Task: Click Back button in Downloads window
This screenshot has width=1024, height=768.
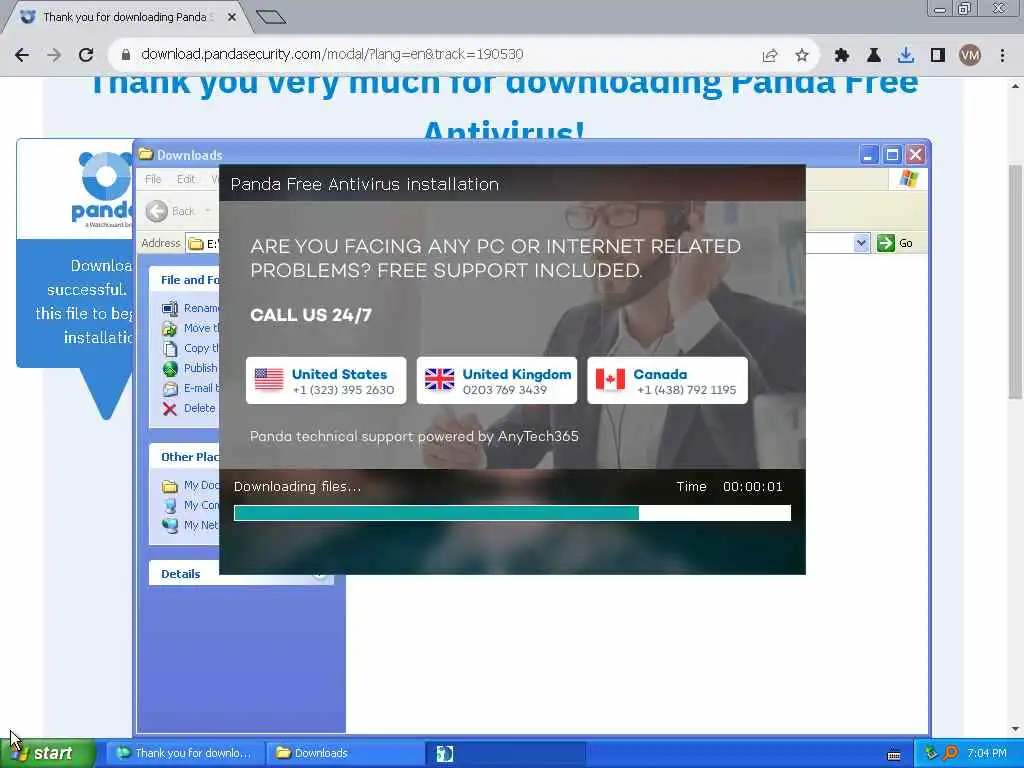Action: click(170, 211)
